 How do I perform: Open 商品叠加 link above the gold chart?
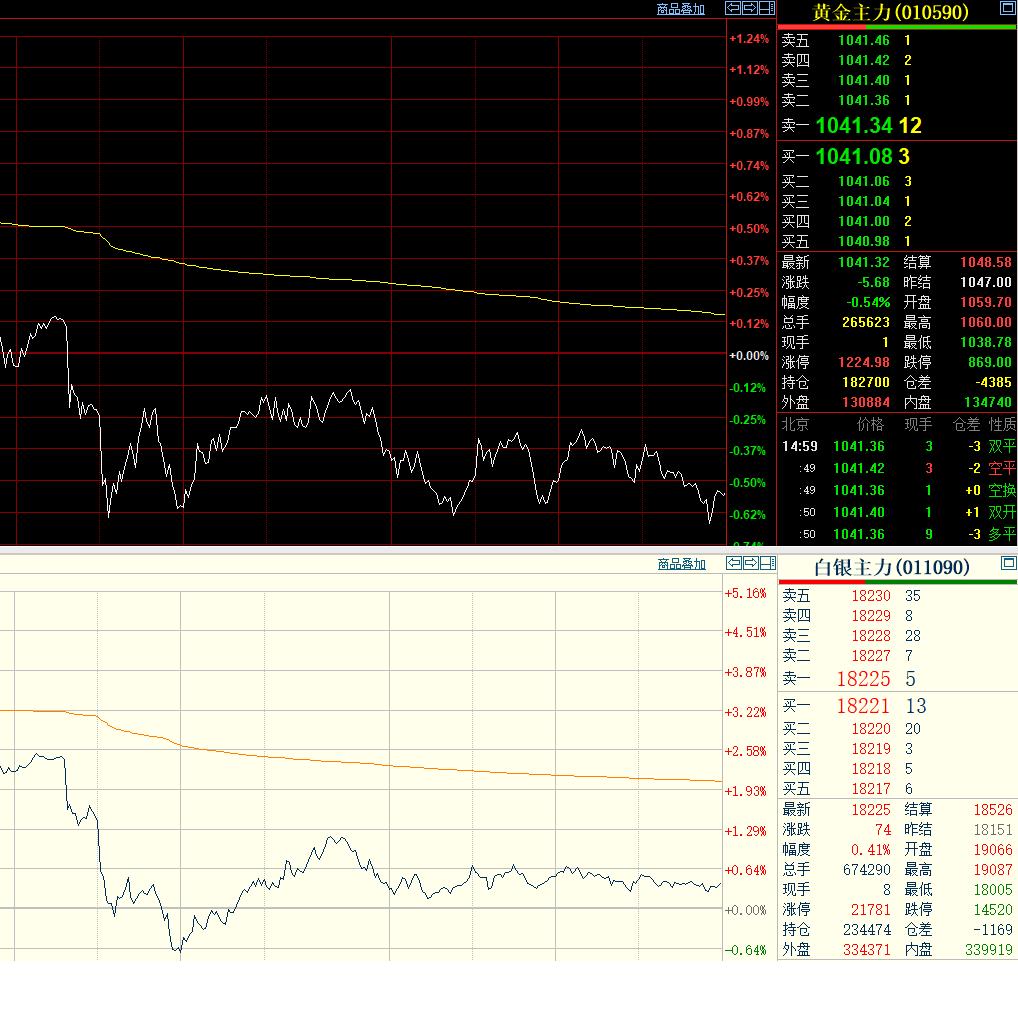[x=681, y=9]
